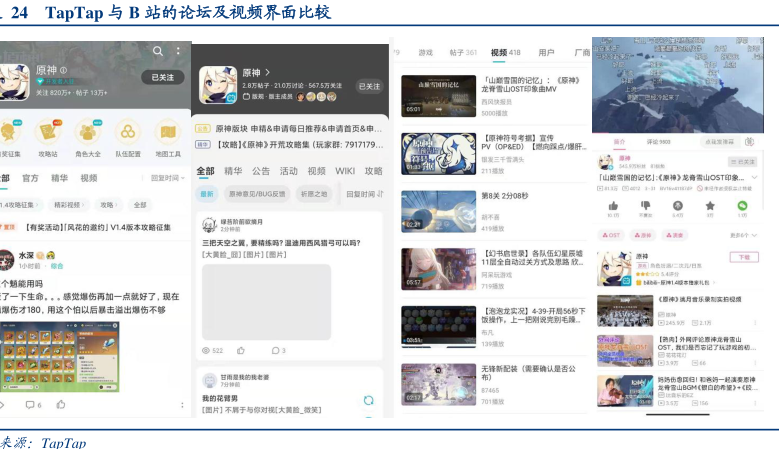The height and width of the screenshot is (449, 779).
Task: Favorite the video using the star icon
Action: (x=709, y=206)
